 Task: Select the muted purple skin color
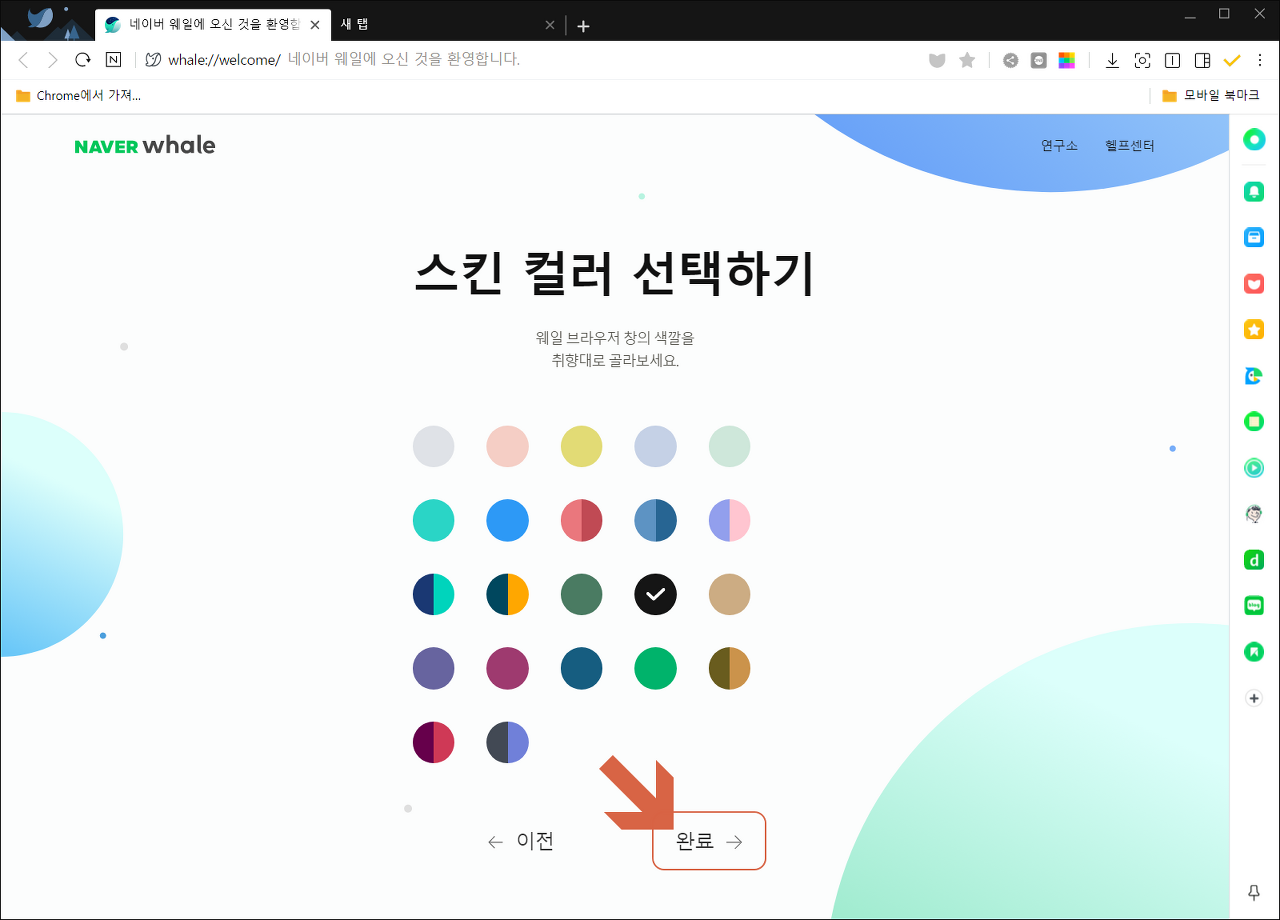[x=433, y=668]
